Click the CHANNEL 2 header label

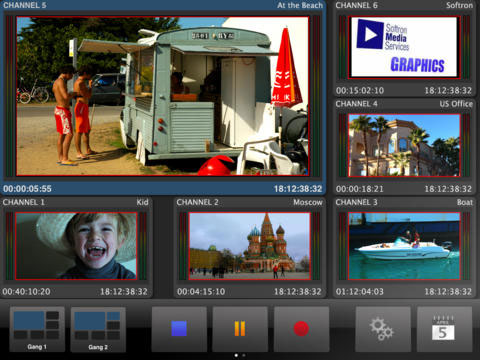pyautogui.click(x=198, y=202)
